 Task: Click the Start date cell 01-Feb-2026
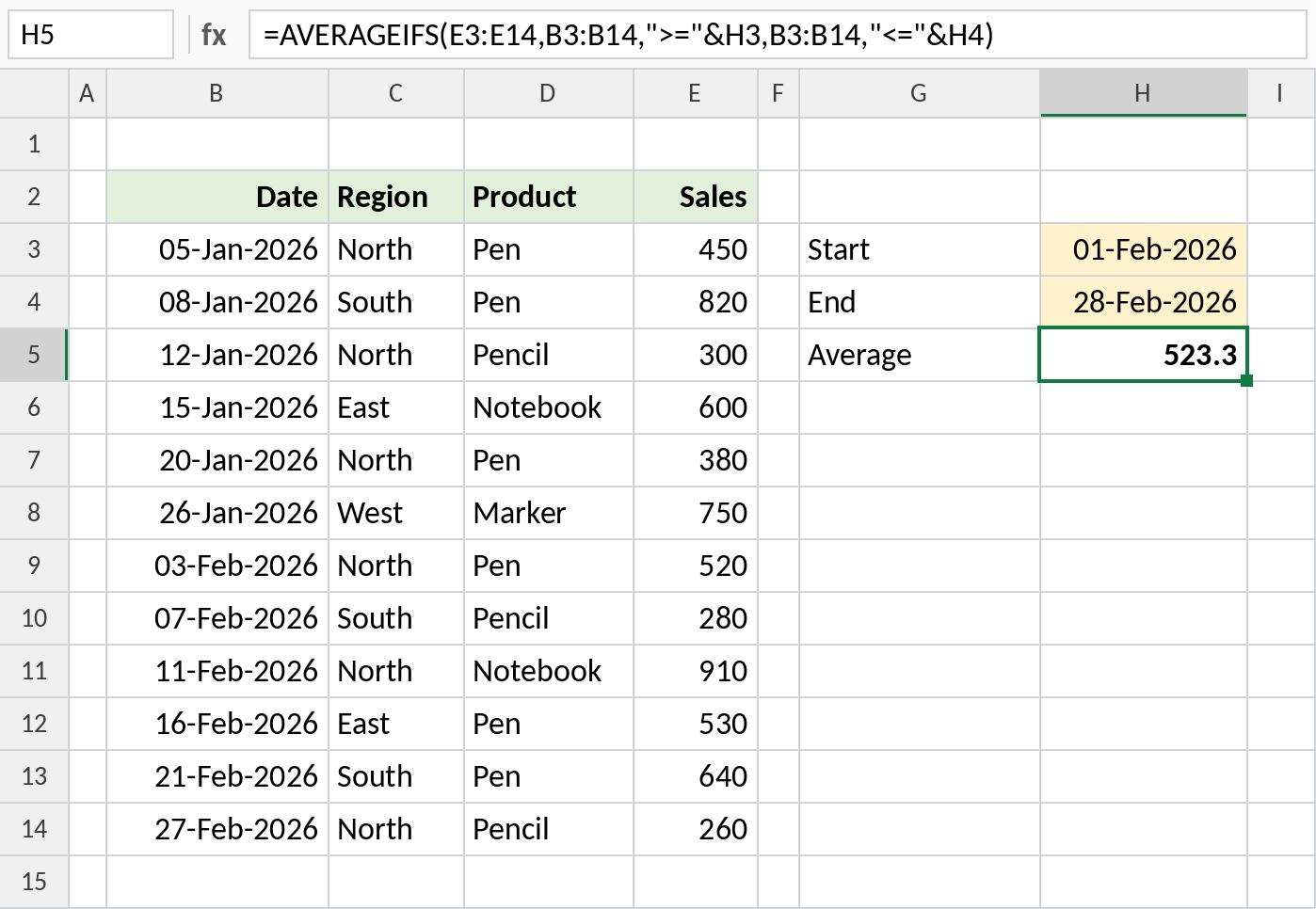(1144, 249)
